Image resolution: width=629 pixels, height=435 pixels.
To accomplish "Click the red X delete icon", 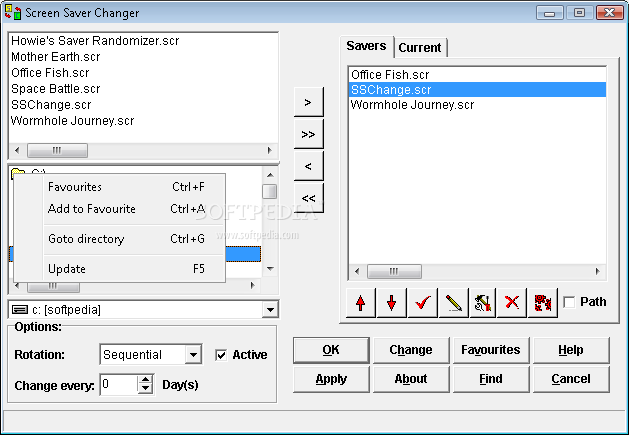I will (x=511, y=303).
